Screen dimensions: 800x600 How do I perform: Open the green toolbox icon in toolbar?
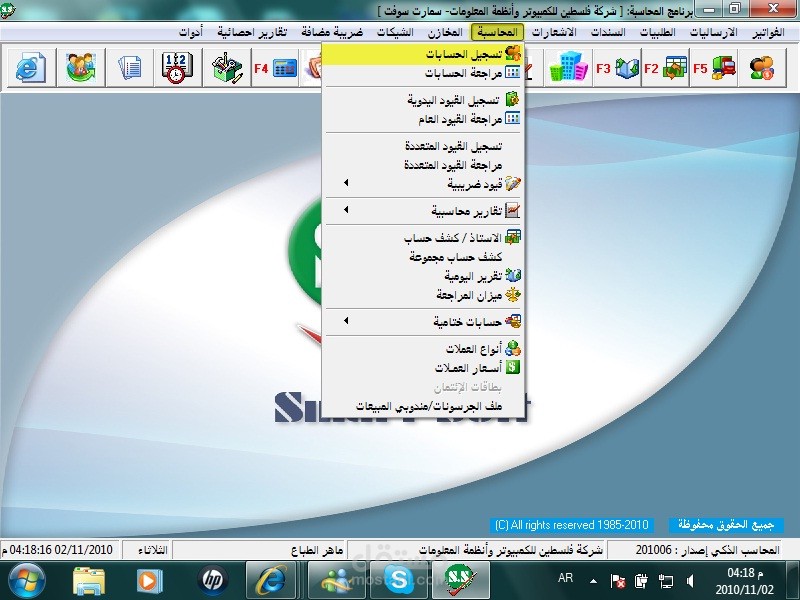coord(227,67)
